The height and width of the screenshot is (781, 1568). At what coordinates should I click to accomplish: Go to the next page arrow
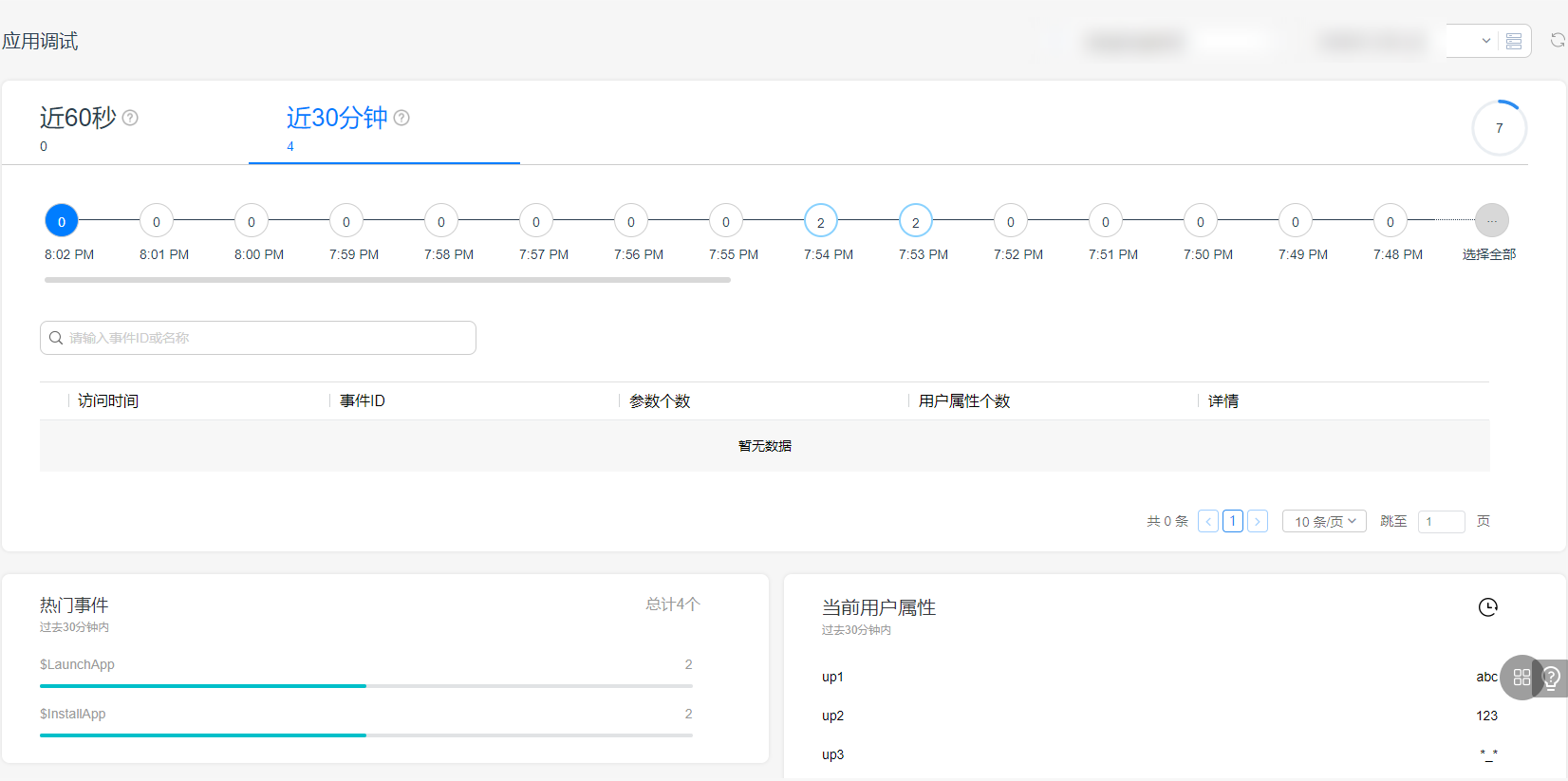pos(1258,521)
